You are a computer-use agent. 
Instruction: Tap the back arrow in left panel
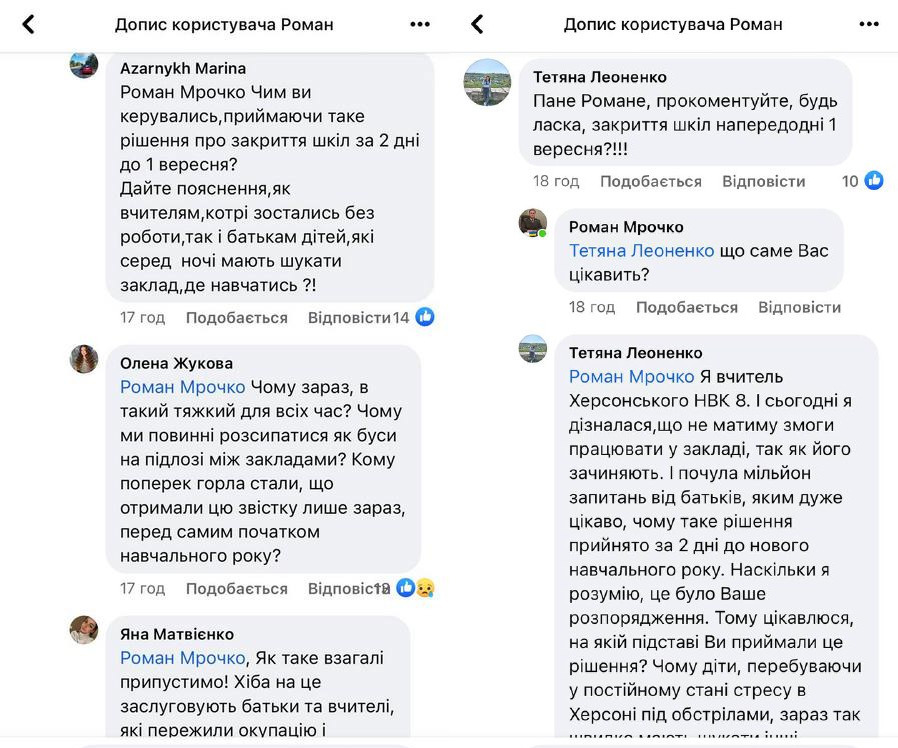[x=29, y=24]
